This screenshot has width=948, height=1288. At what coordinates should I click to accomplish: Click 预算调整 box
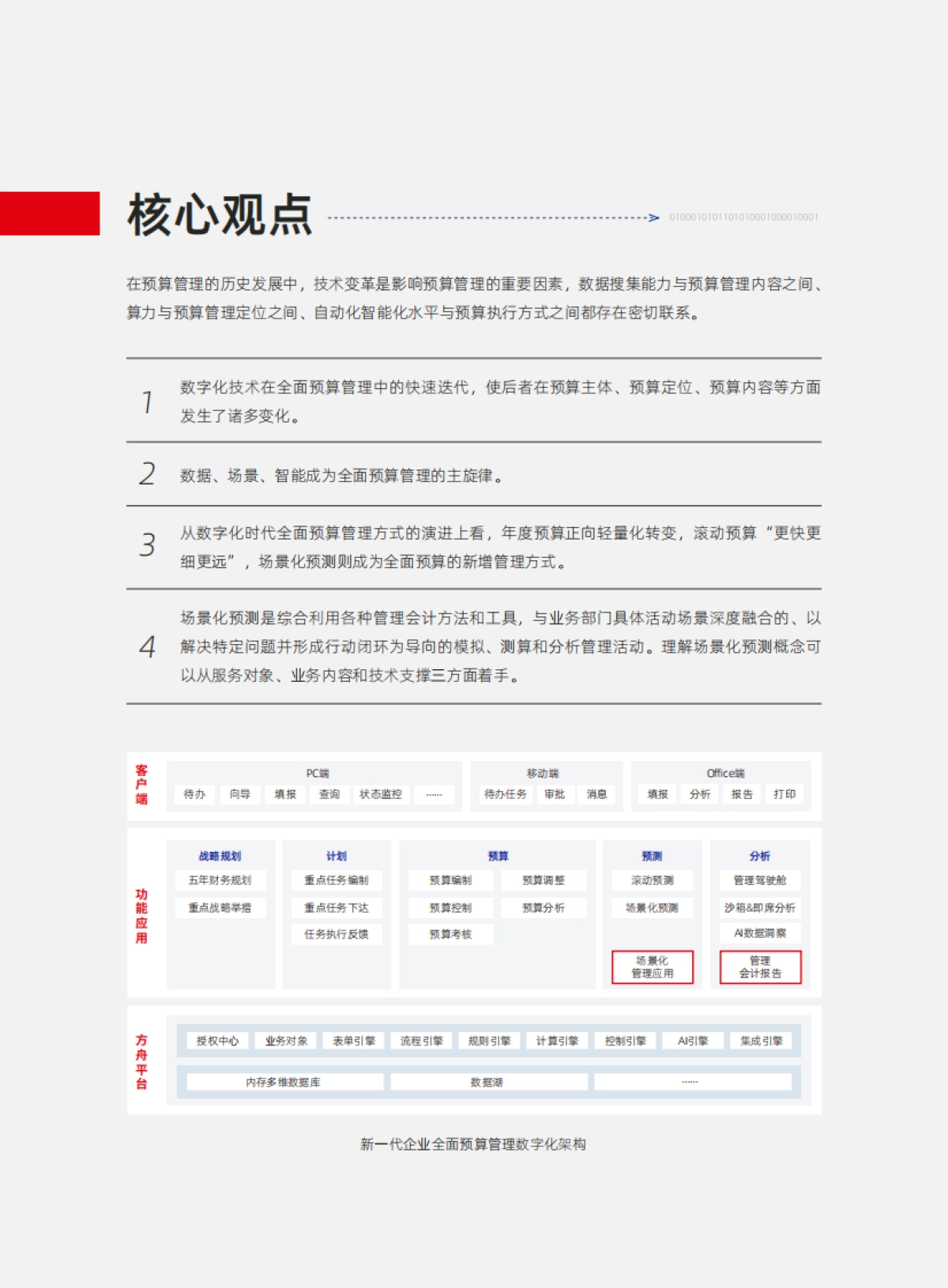(544, 880)
